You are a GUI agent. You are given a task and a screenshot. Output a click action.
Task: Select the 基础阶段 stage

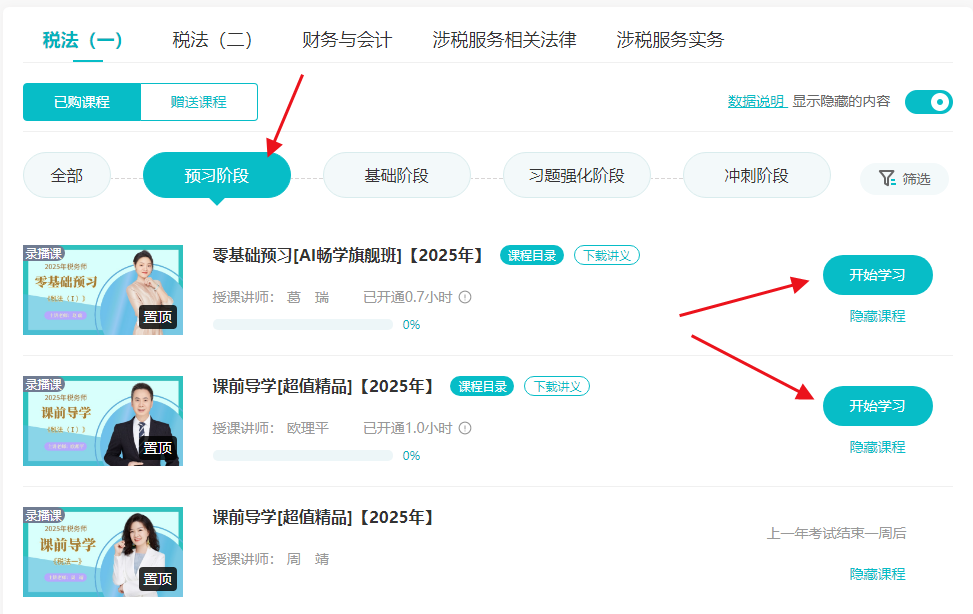(396, 174)
